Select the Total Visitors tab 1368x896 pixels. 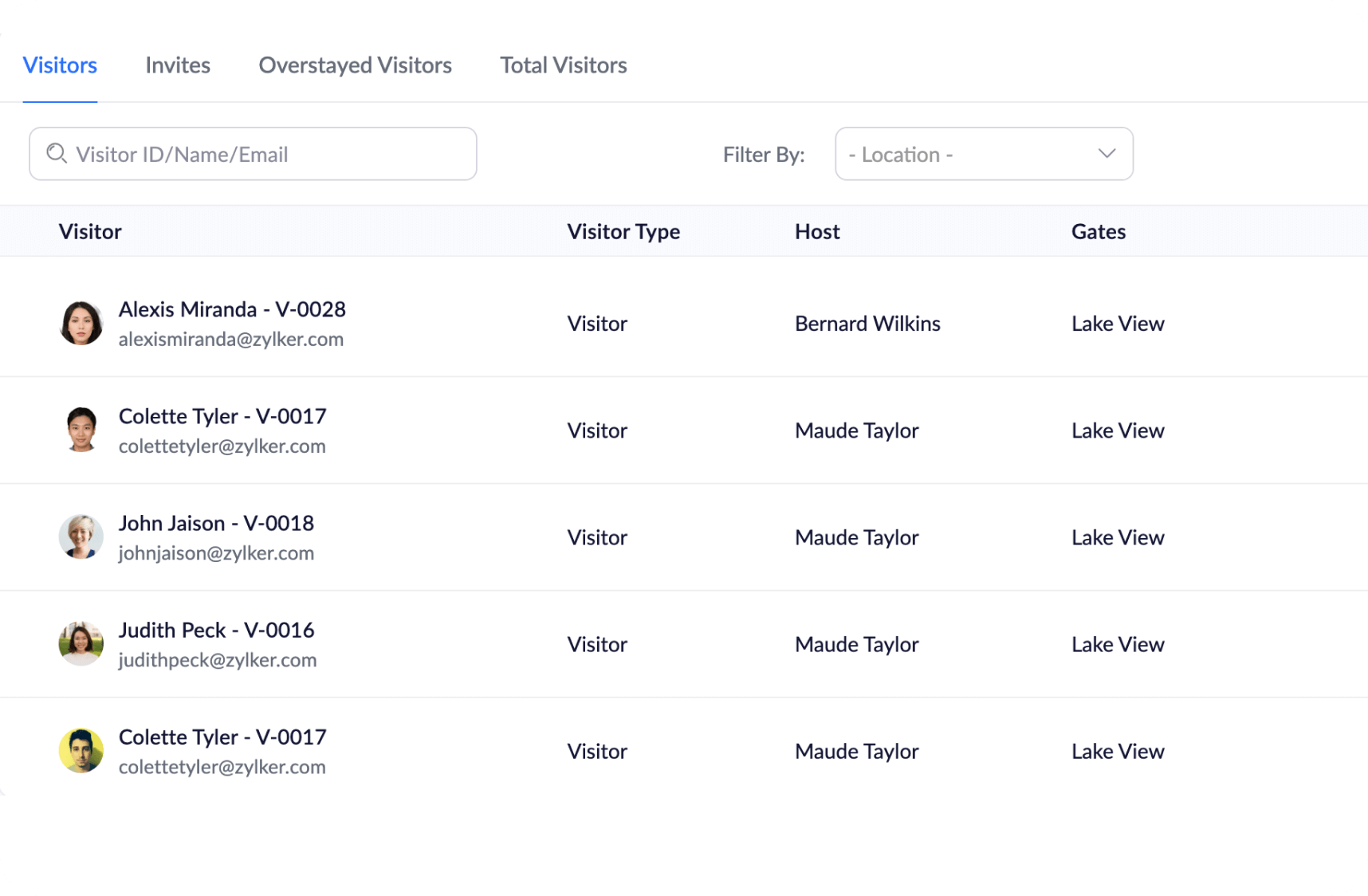[x=563, y=65]
